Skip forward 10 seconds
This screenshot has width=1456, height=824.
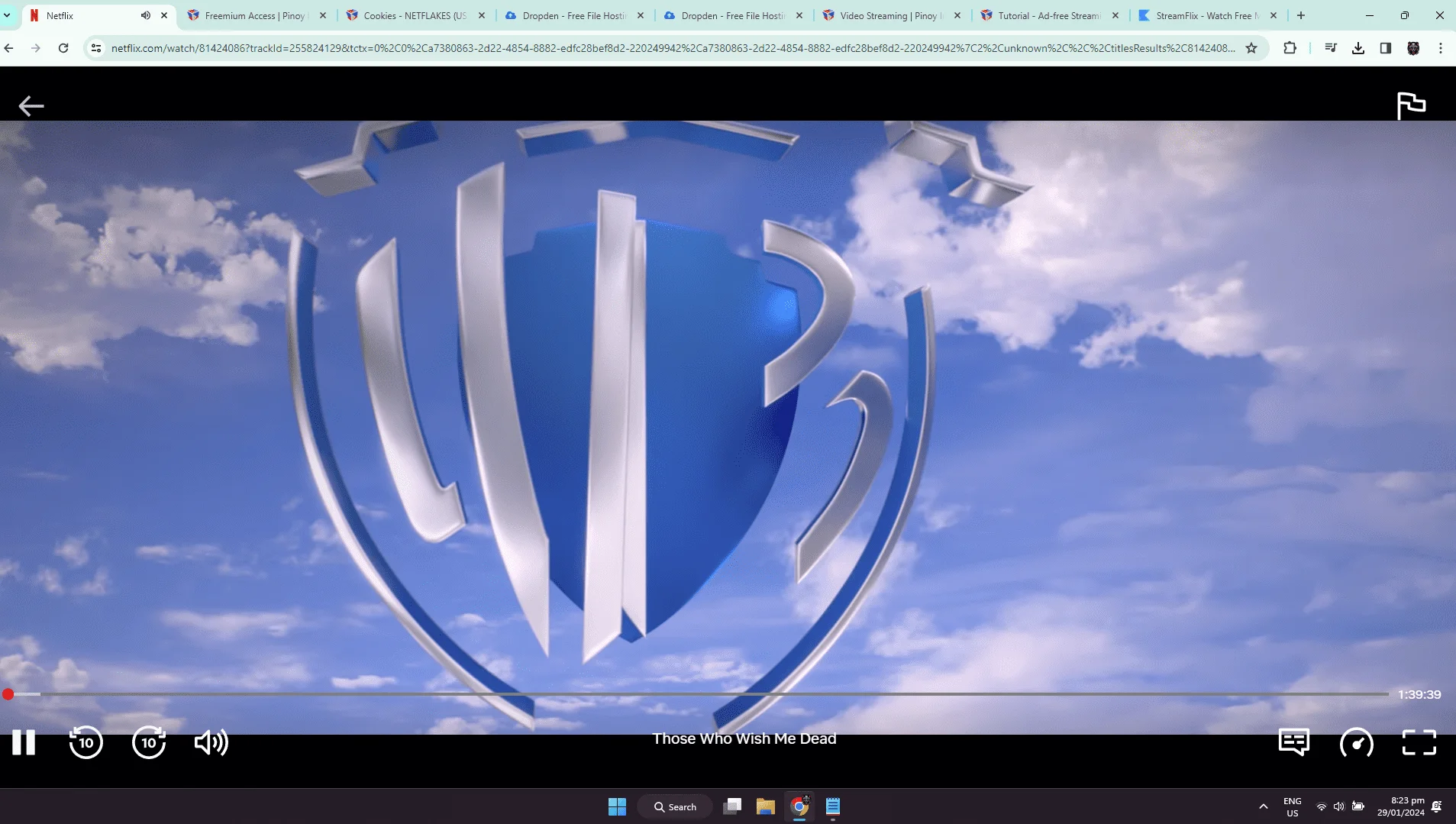click(x=149, y=742)
